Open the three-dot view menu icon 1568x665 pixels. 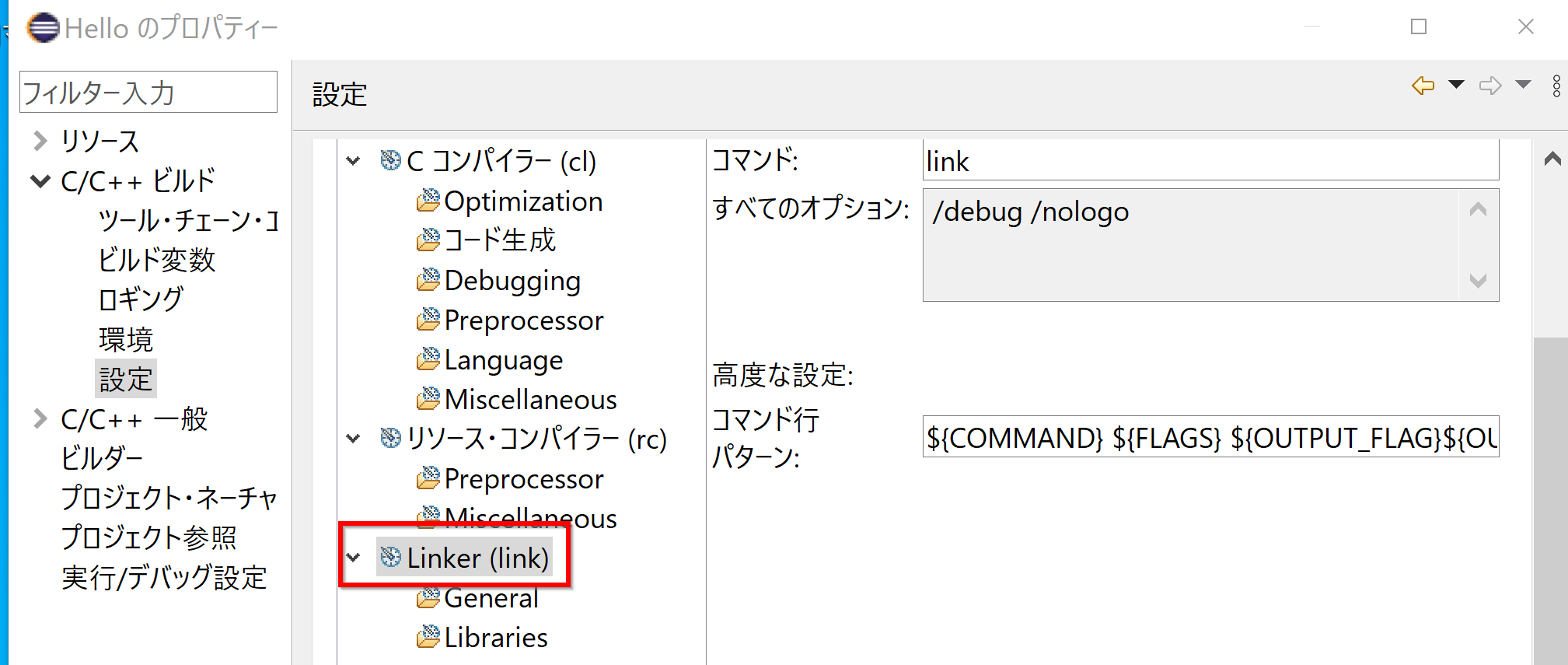coord(1556,86)
